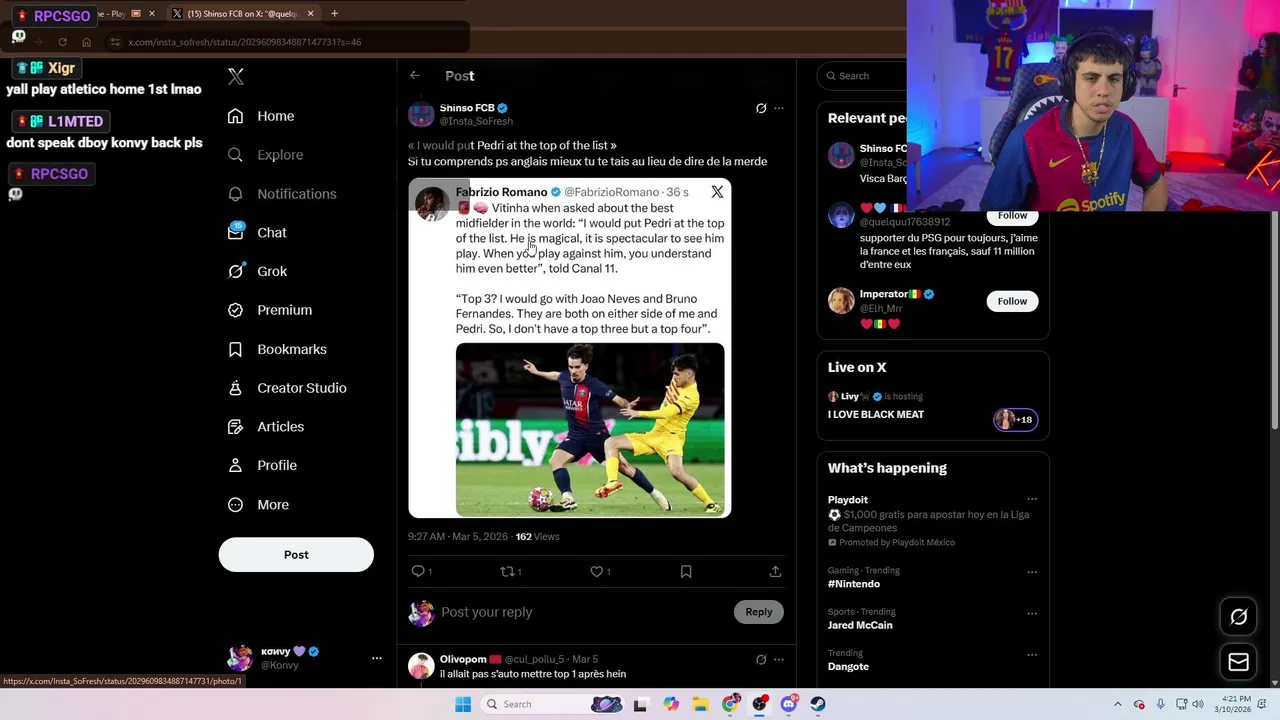Open Grok action on Shinso FCB post

761,108
